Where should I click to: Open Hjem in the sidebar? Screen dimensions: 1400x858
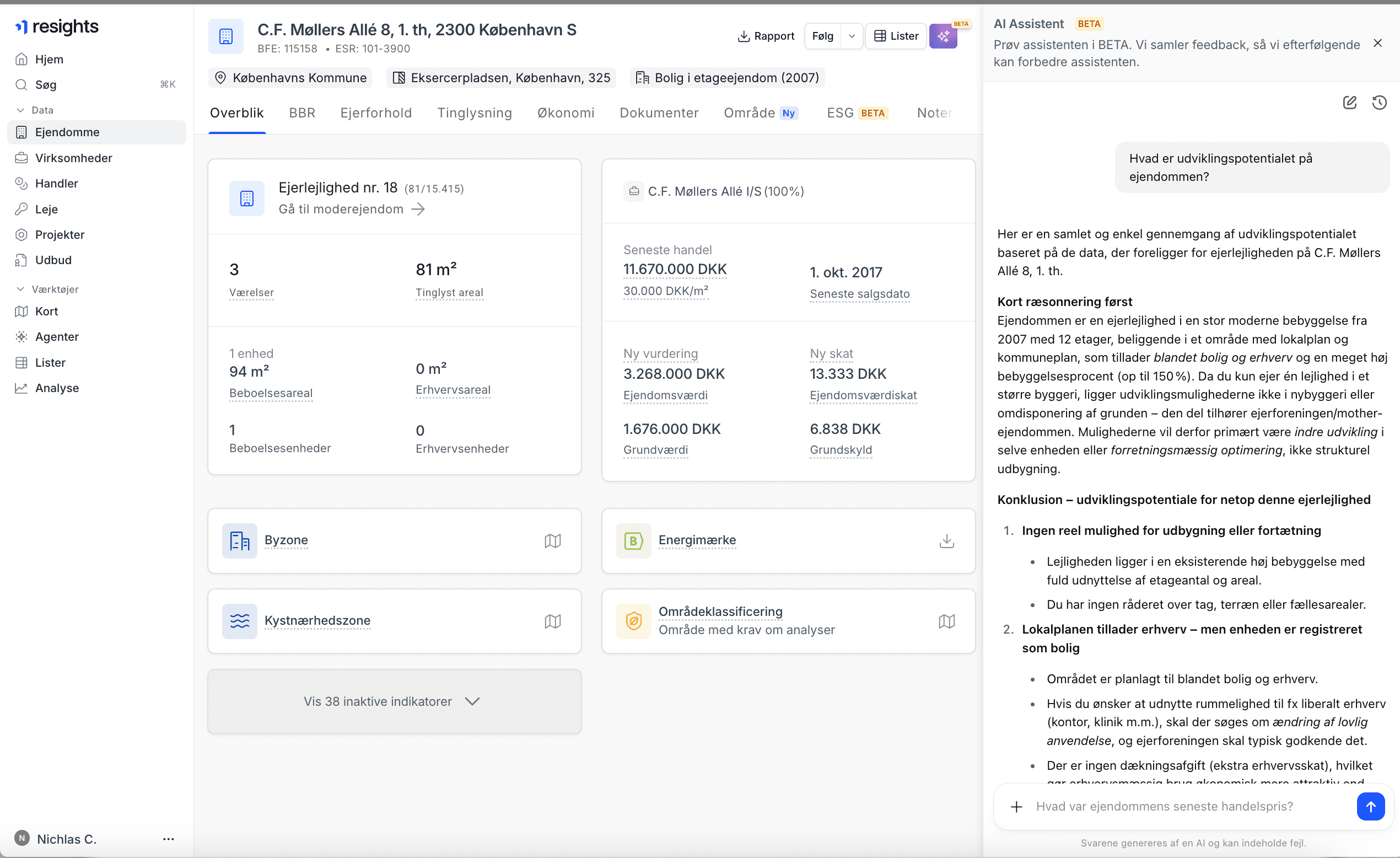coord(96,59)
